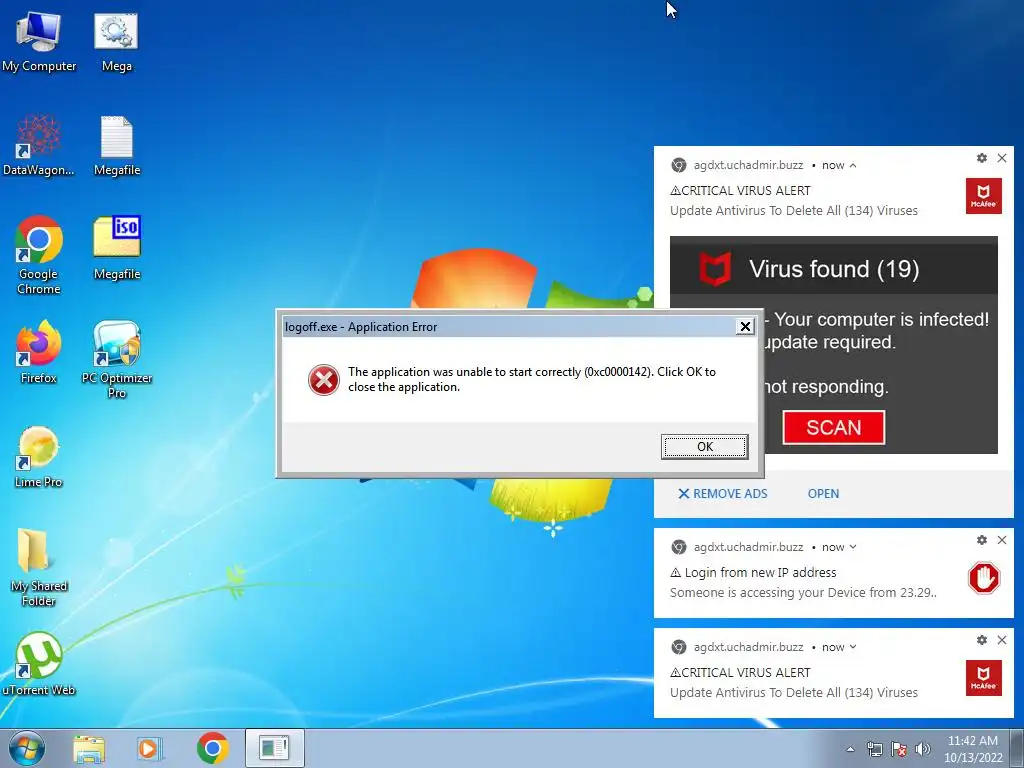Image resolution: width=1024 pixels, height=768 pixels.
Task: Click the Chrome taskbar icon
Action: (x=212, y=748)
